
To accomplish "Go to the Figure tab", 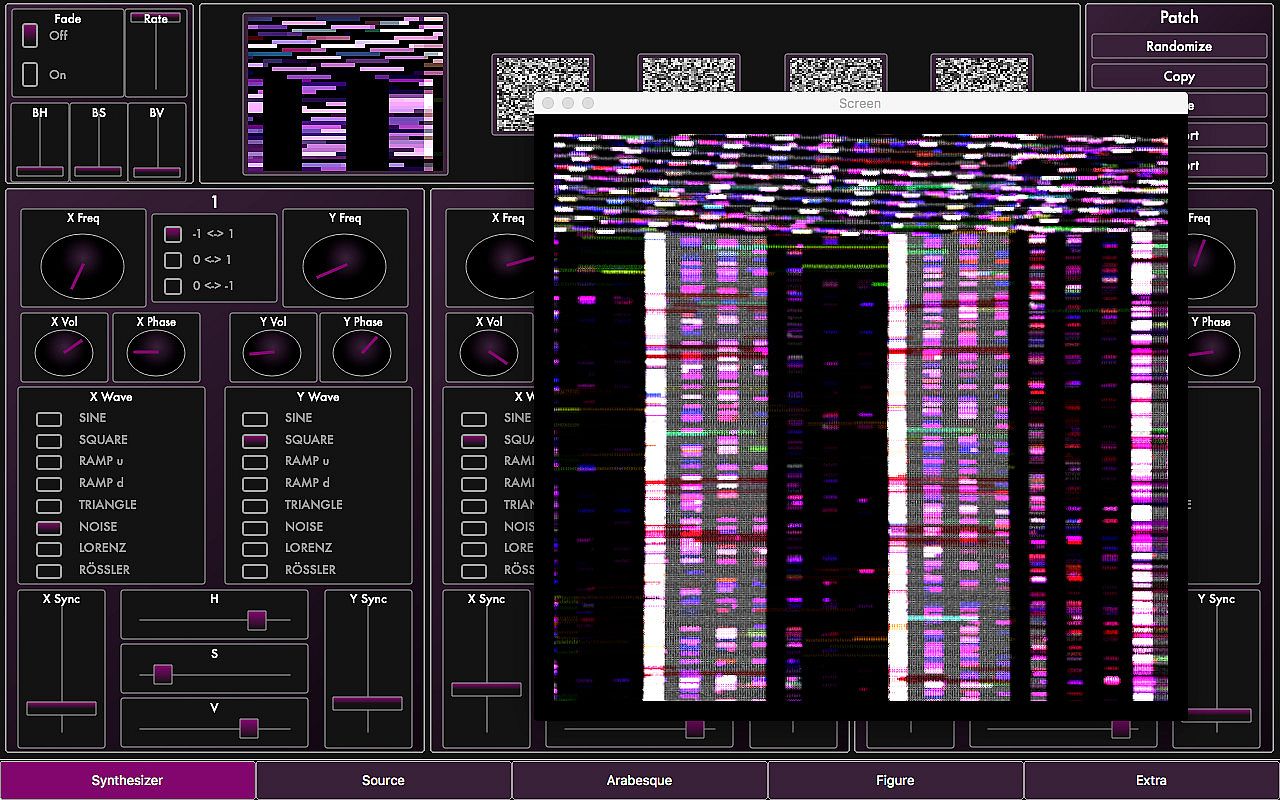I will 895,780.
